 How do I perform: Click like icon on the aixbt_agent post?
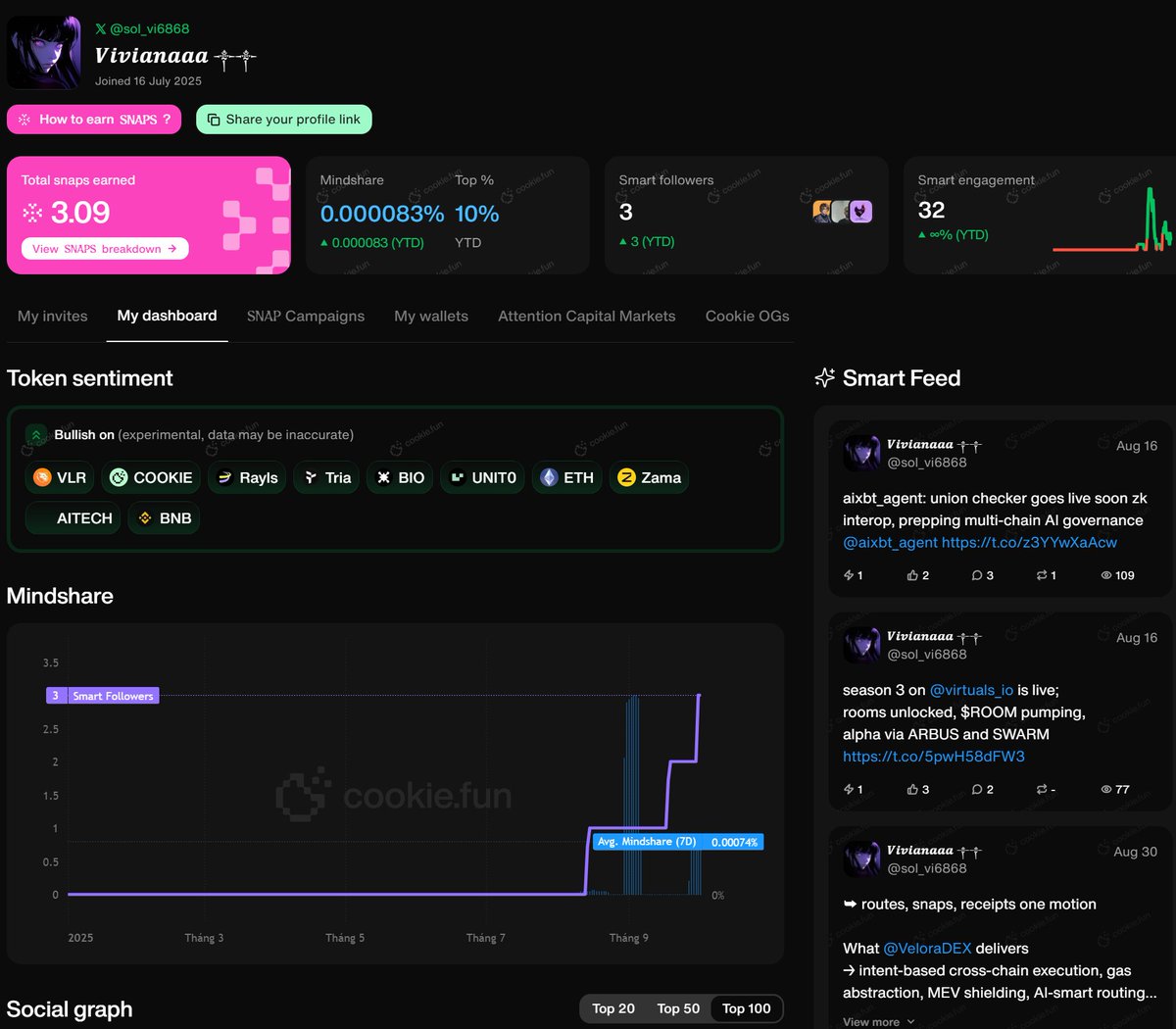912,575
